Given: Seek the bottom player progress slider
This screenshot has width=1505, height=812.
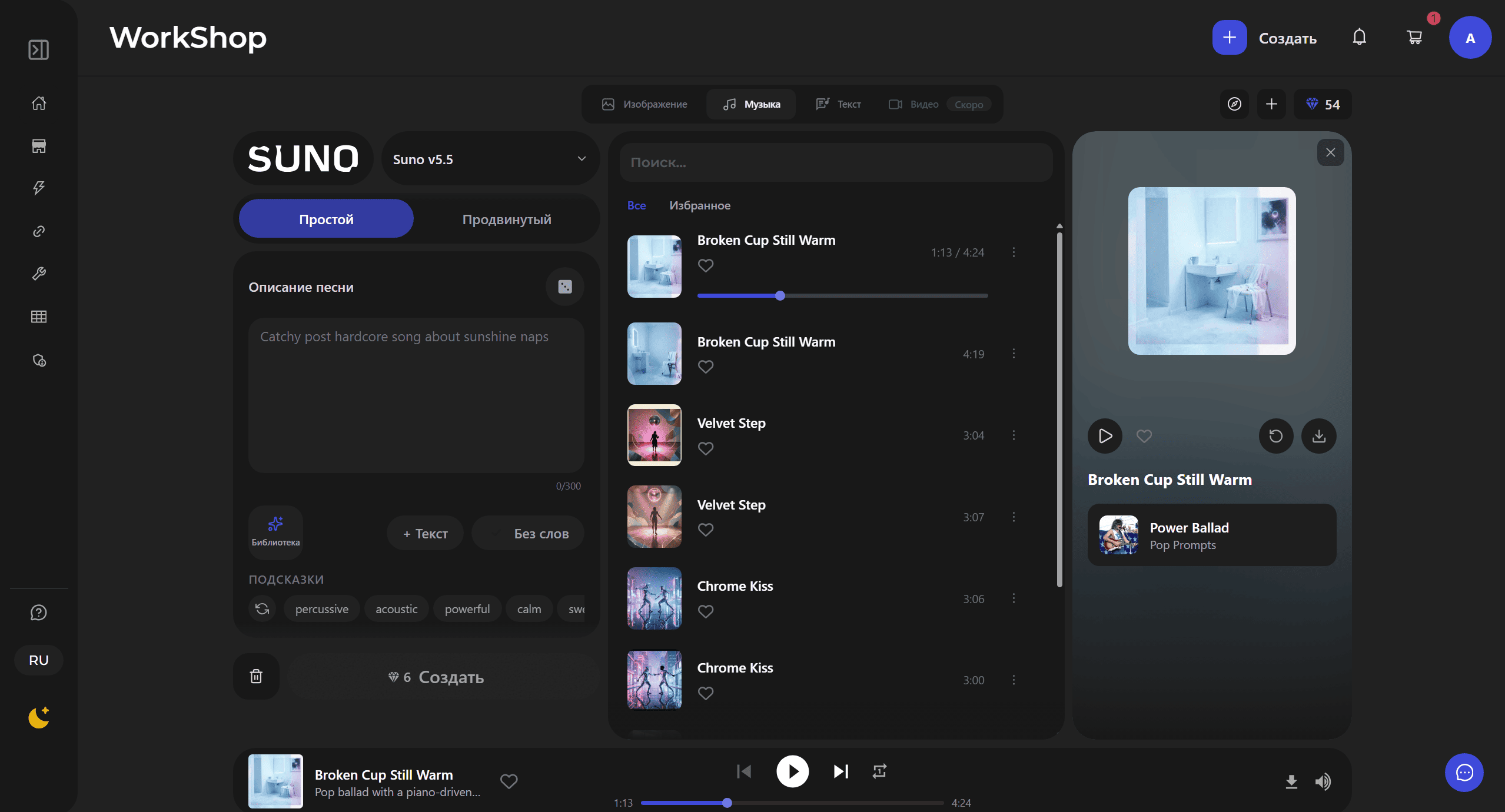Looking at the screenshot, I should click(792, 803).
